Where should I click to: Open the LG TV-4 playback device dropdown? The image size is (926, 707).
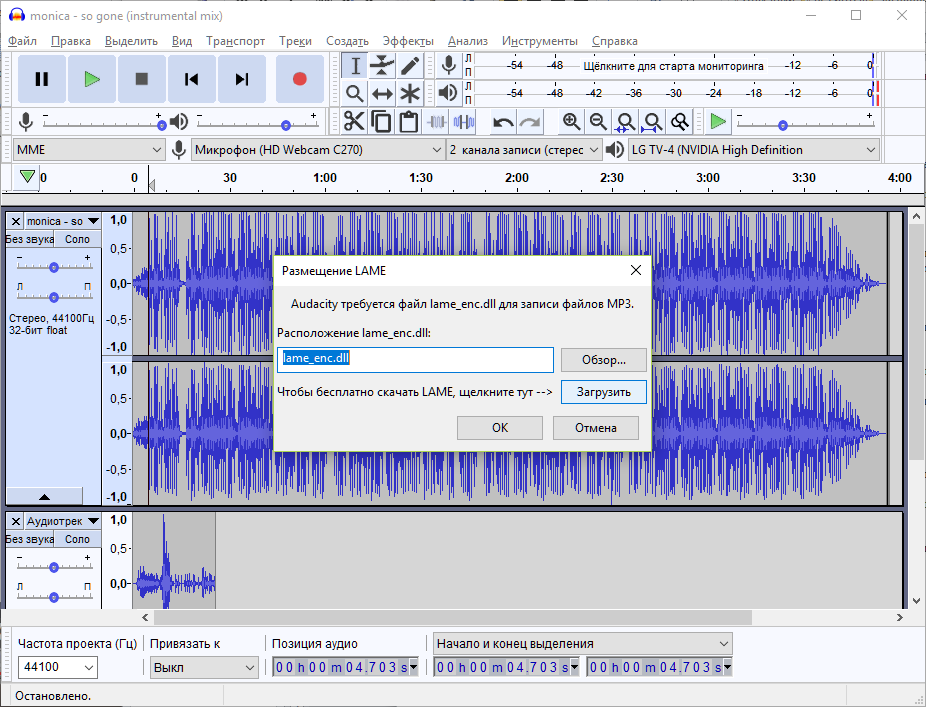[754, 150]
